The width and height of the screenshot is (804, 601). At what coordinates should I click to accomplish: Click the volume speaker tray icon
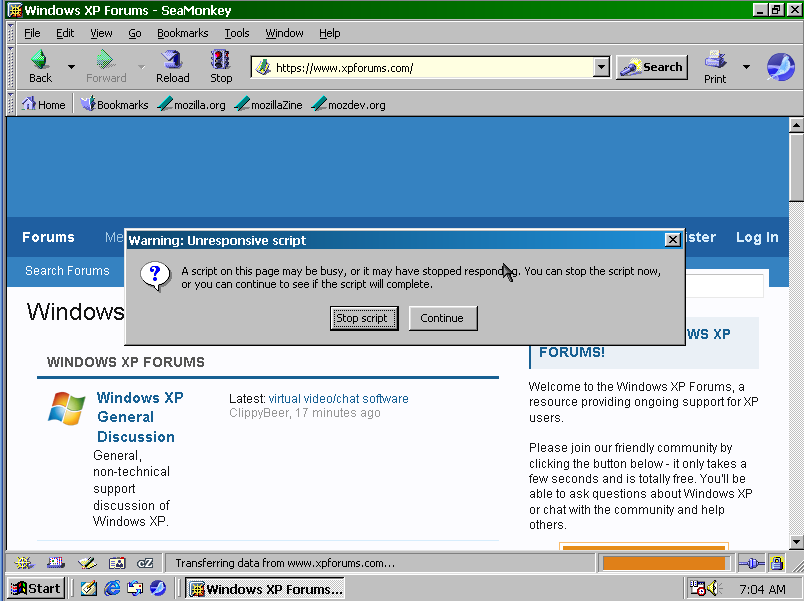713,588
